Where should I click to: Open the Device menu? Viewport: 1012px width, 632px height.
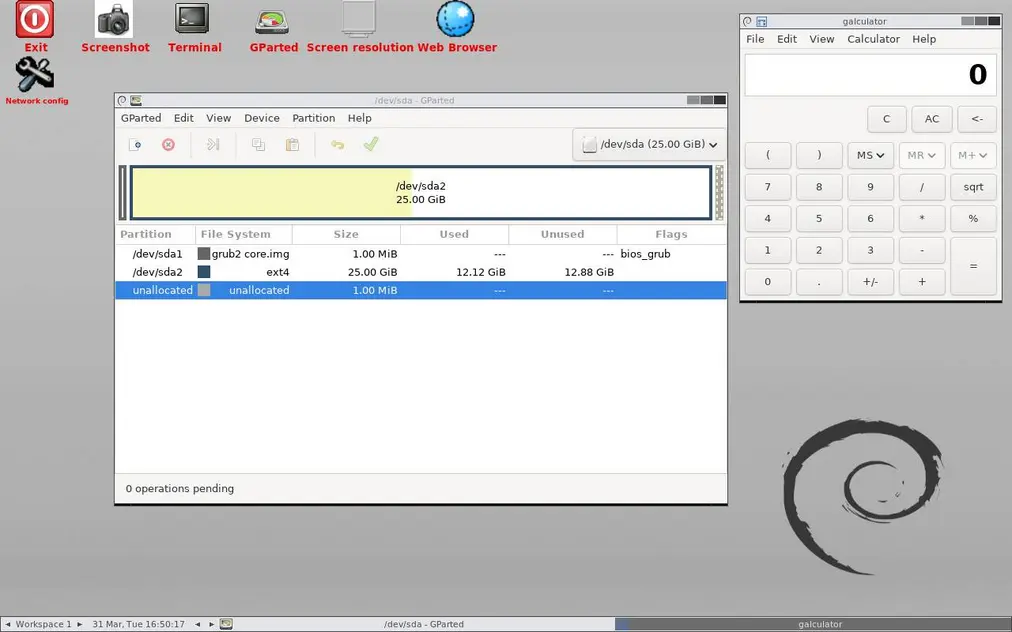(x=261, y=118)
